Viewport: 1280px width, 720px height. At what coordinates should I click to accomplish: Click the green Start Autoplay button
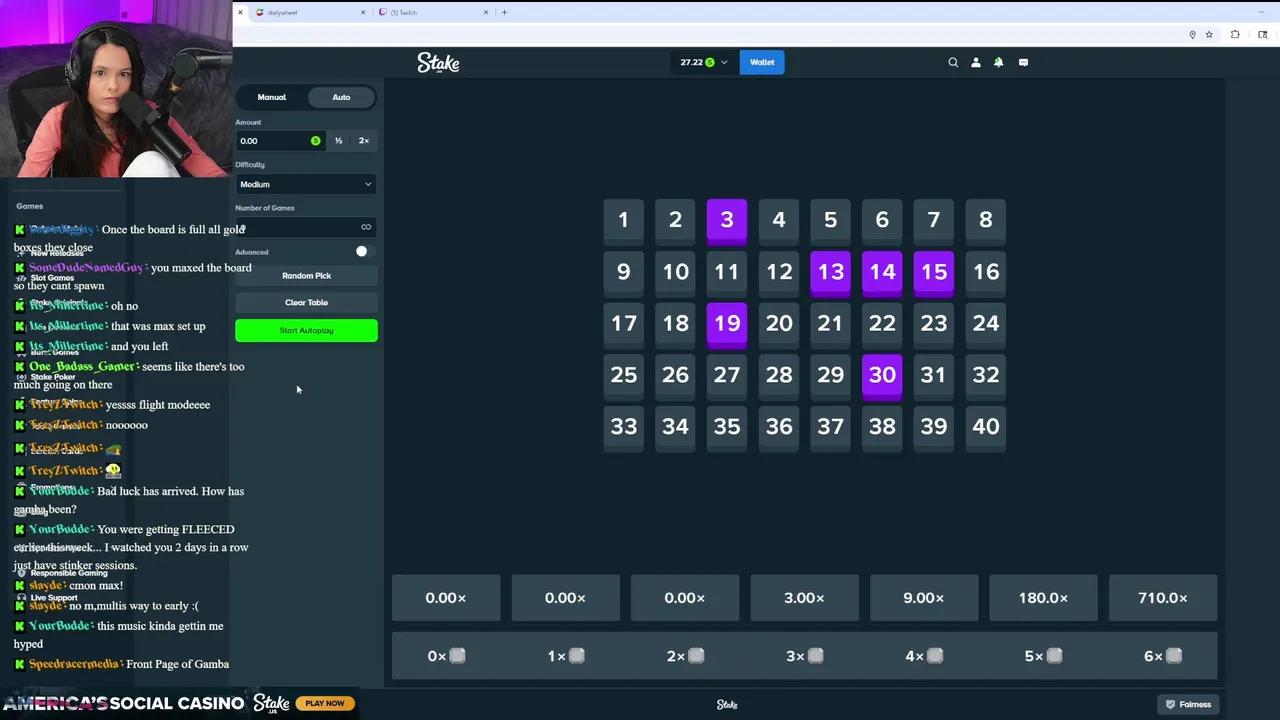click(306, 330)
